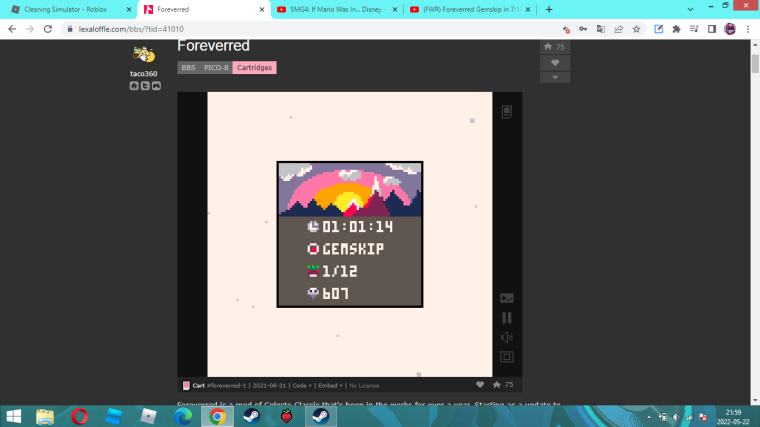Launch Opera from the taskbar
The image size is (760, 427).
(79, 416)
